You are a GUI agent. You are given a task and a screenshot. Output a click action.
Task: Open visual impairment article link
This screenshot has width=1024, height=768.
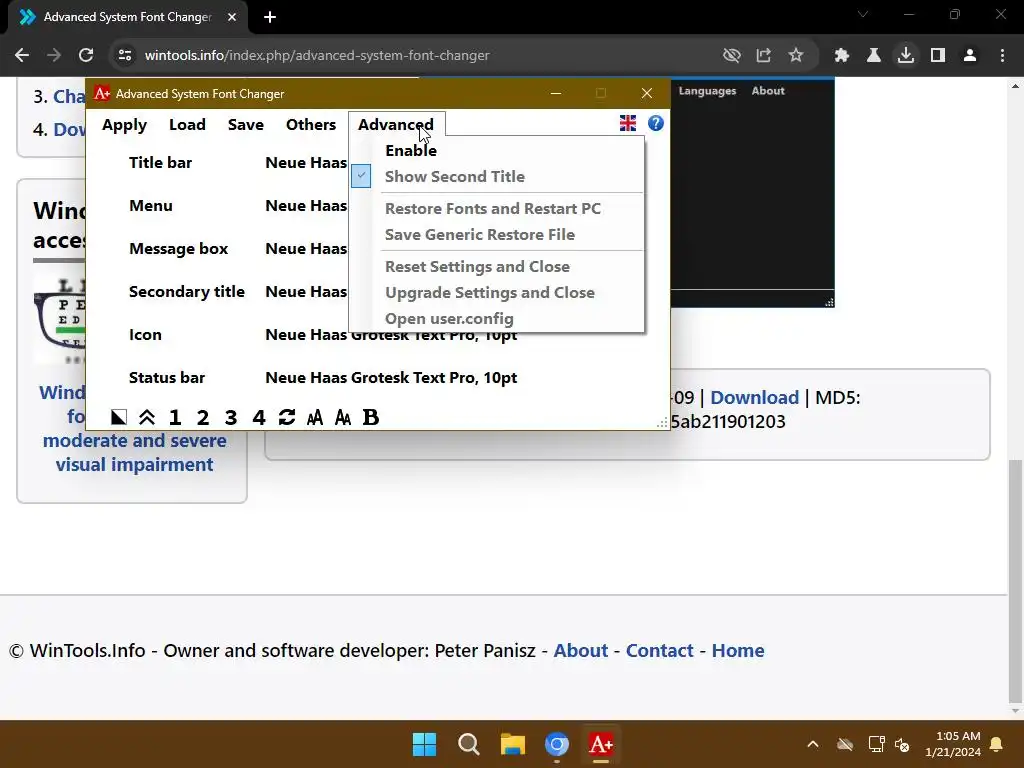(x=134, y=428)
